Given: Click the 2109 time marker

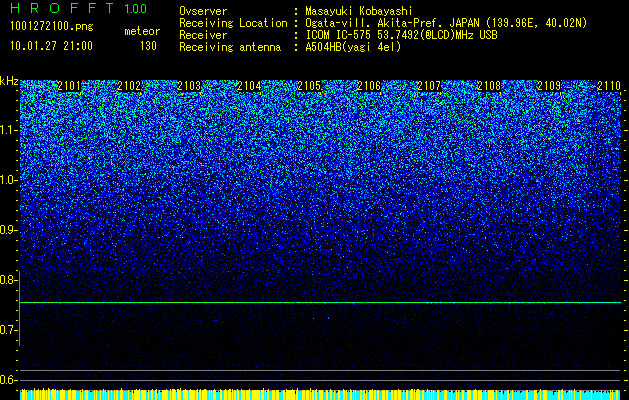Looking at the screenshot, I should pos(549,86).
